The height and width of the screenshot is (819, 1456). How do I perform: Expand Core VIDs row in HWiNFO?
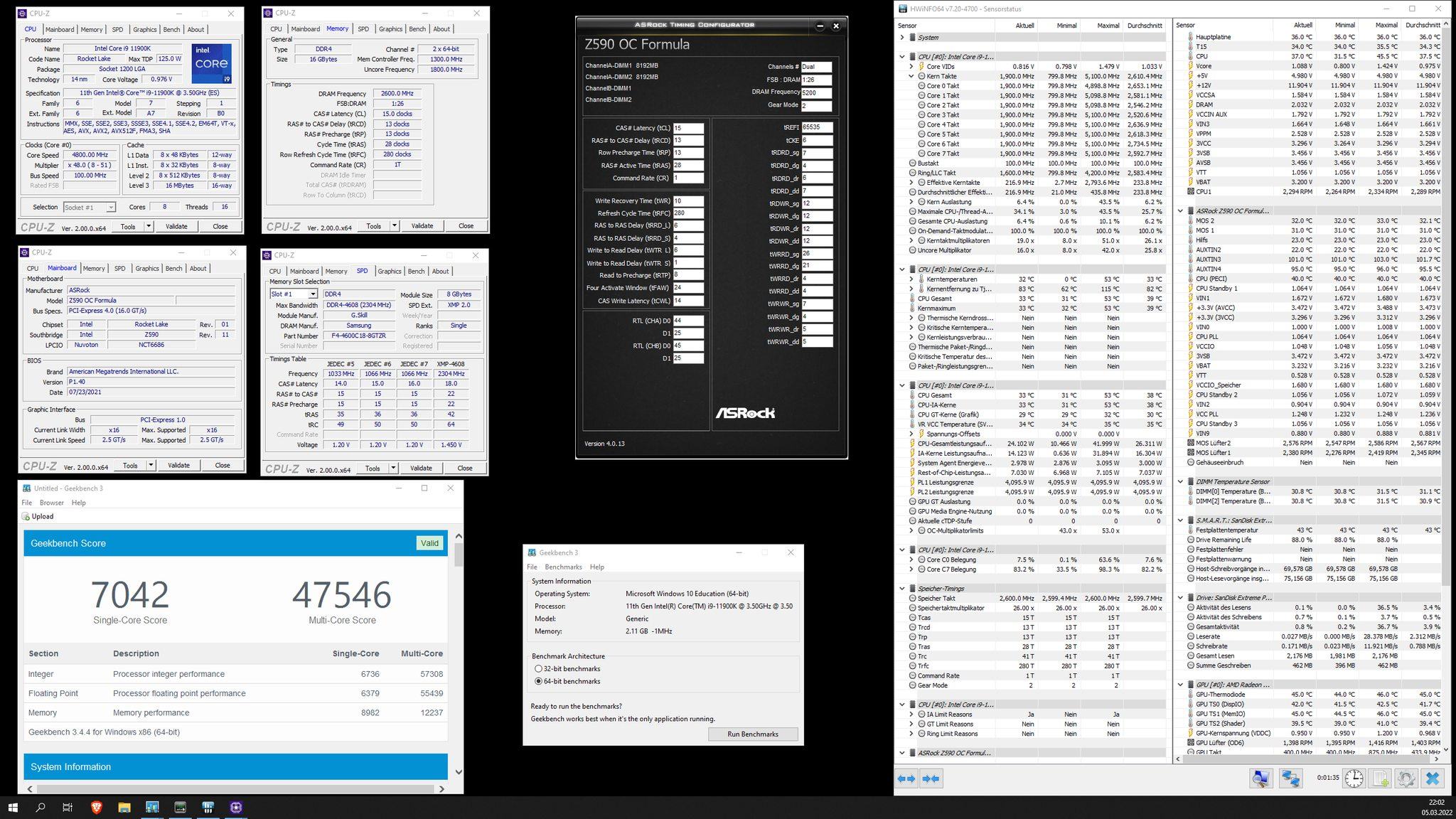[911, 66]
